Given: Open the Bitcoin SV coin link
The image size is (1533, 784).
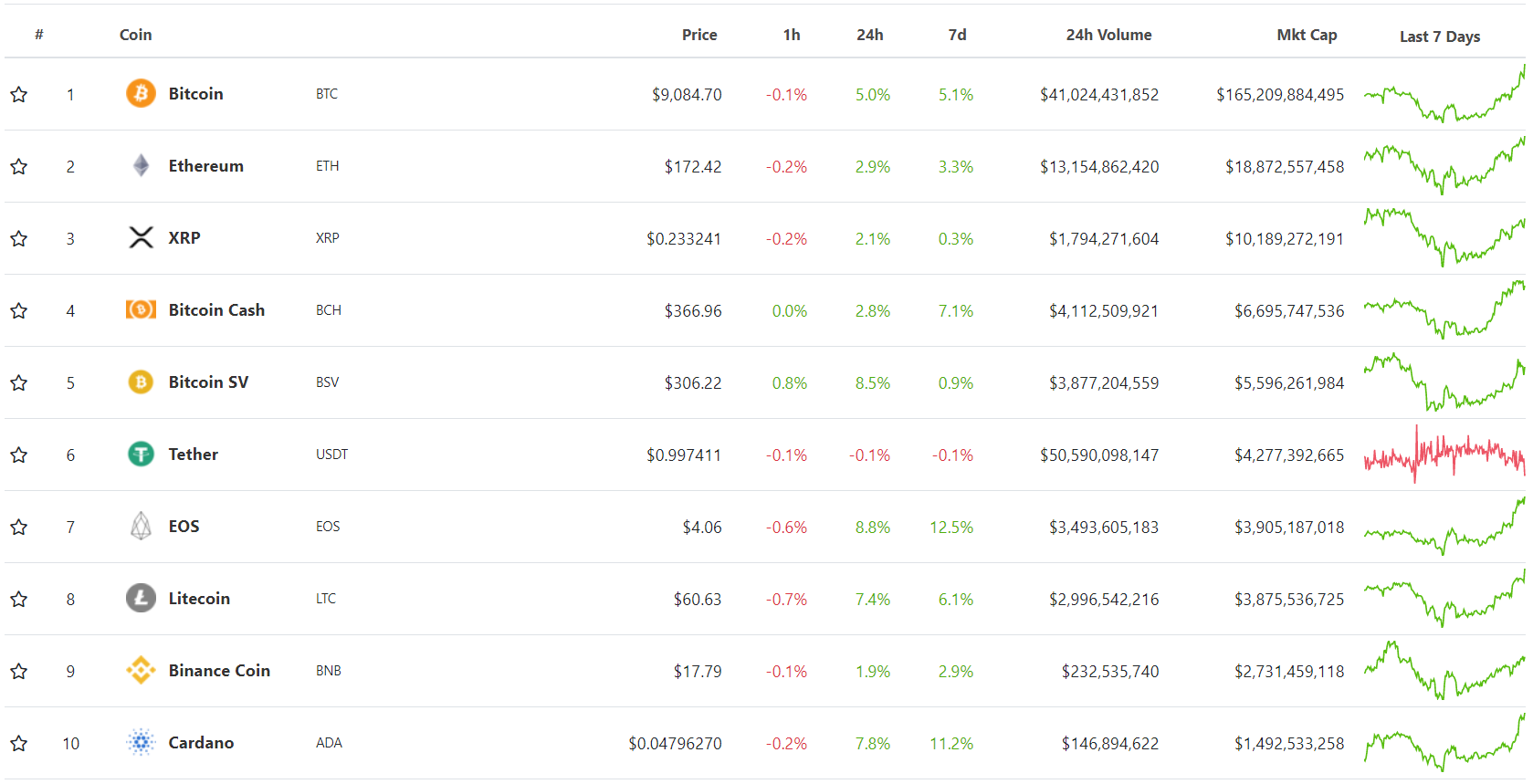Looking at the screenshot, I should tap(208, 382).
